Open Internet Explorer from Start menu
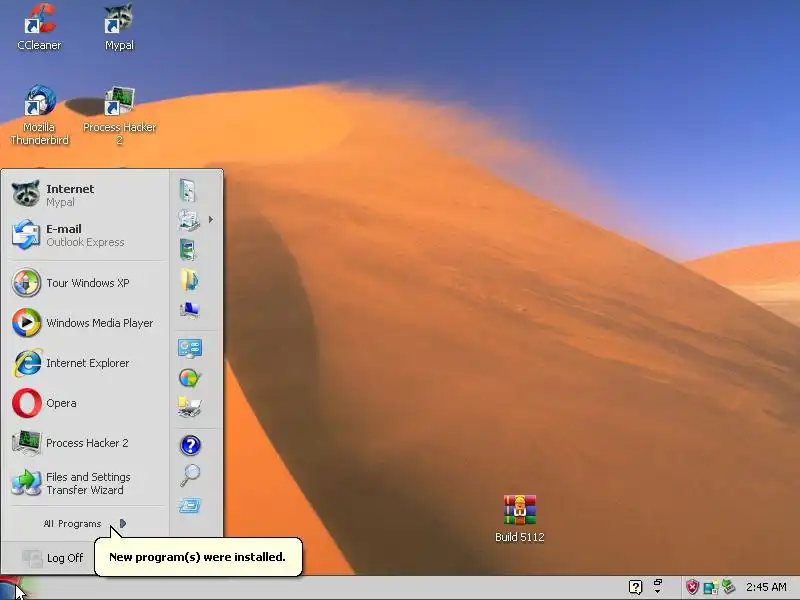Screen dimensions: 800x600 (x=86, y=363)
